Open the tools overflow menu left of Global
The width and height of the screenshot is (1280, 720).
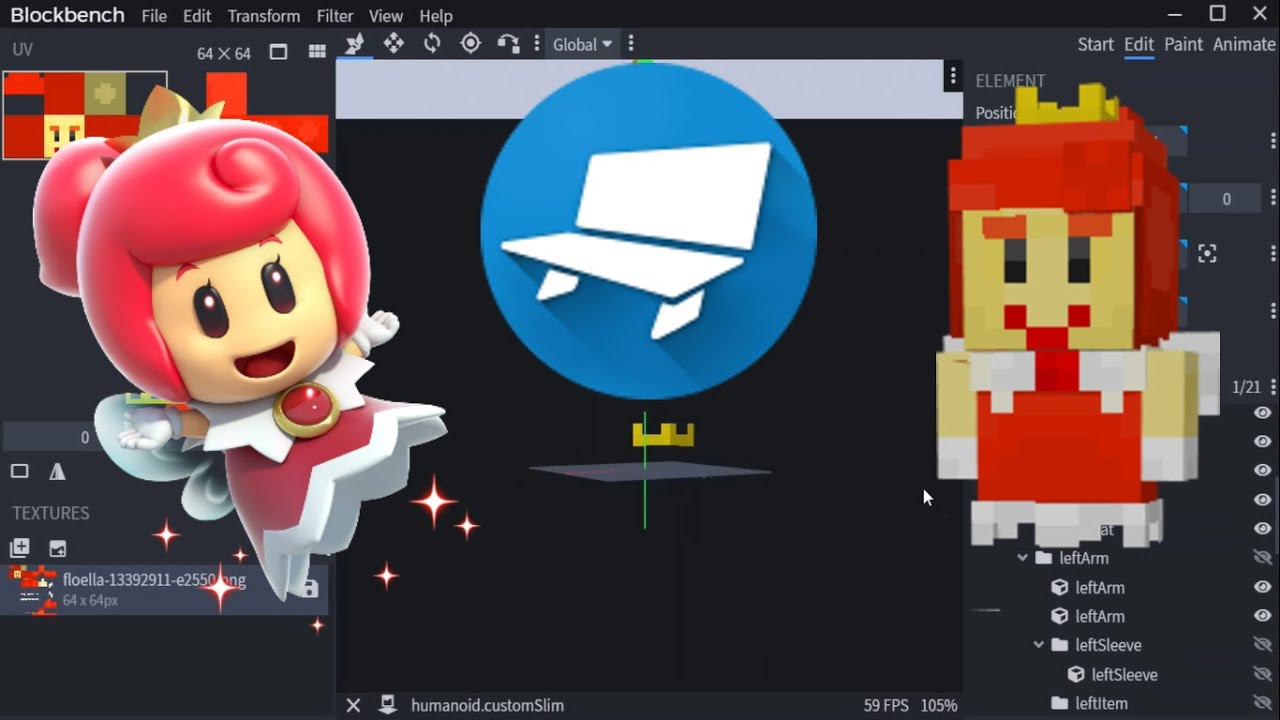(537, 44)
